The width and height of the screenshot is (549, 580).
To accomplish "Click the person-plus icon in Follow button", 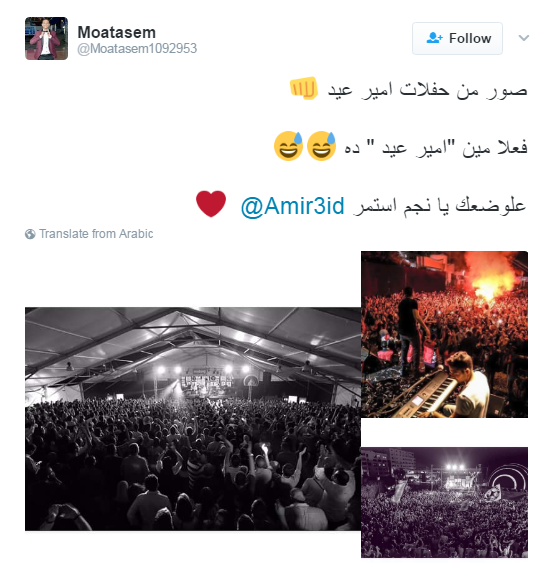I will coord(434,38).
